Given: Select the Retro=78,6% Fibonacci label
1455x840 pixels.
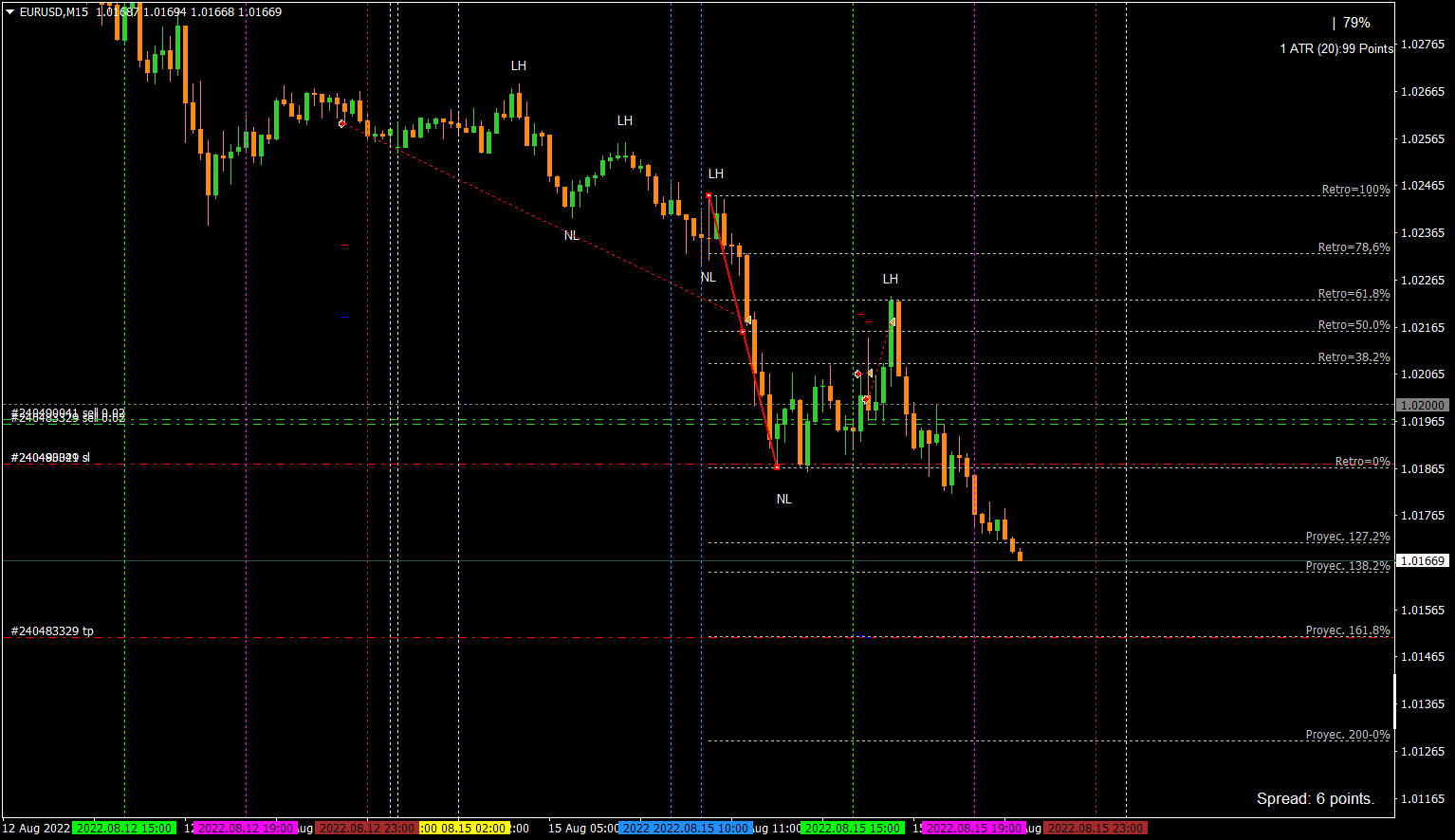Looking at the screenshot, I should [x=1354, y=247].
